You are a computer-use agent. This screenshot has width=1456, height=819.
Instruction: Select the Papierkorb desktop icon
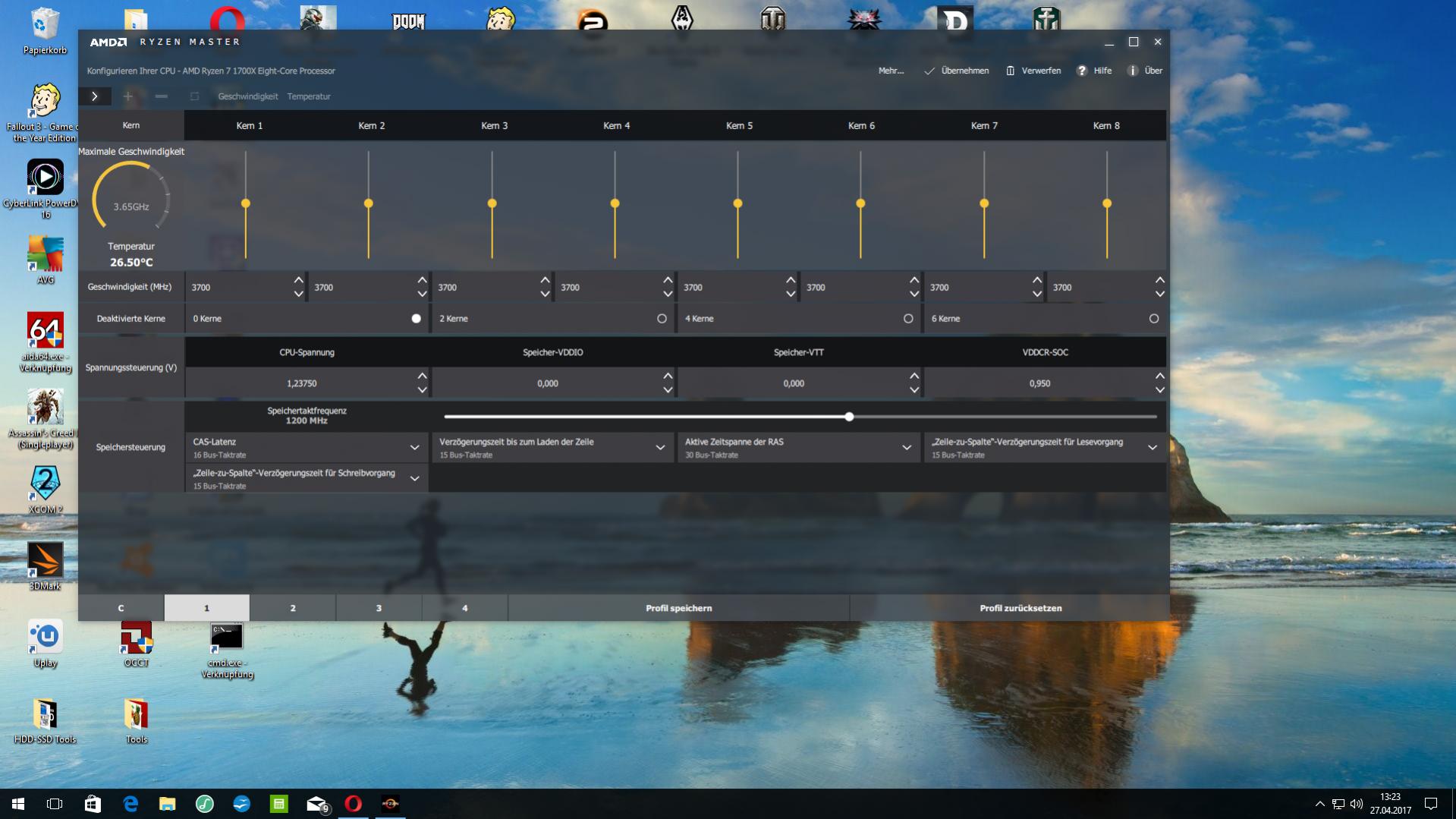46,31
